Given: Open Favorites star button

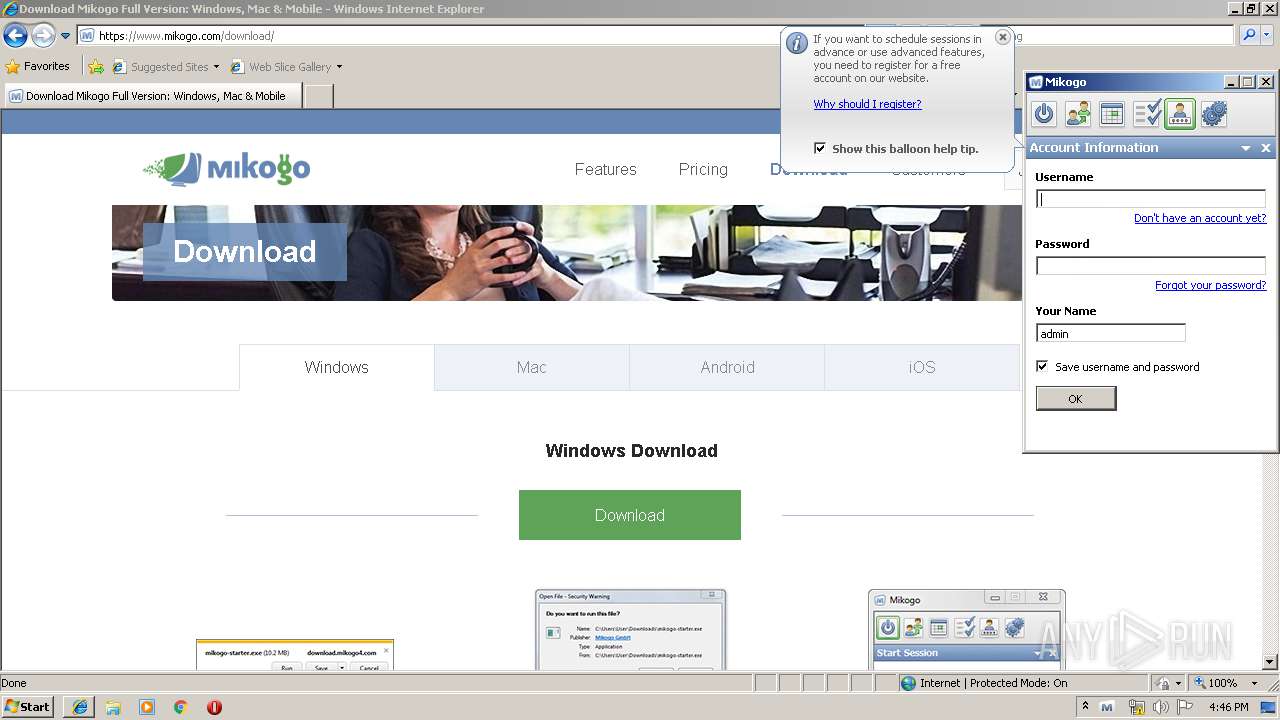Looking at the screenshot, I should 38,66.
